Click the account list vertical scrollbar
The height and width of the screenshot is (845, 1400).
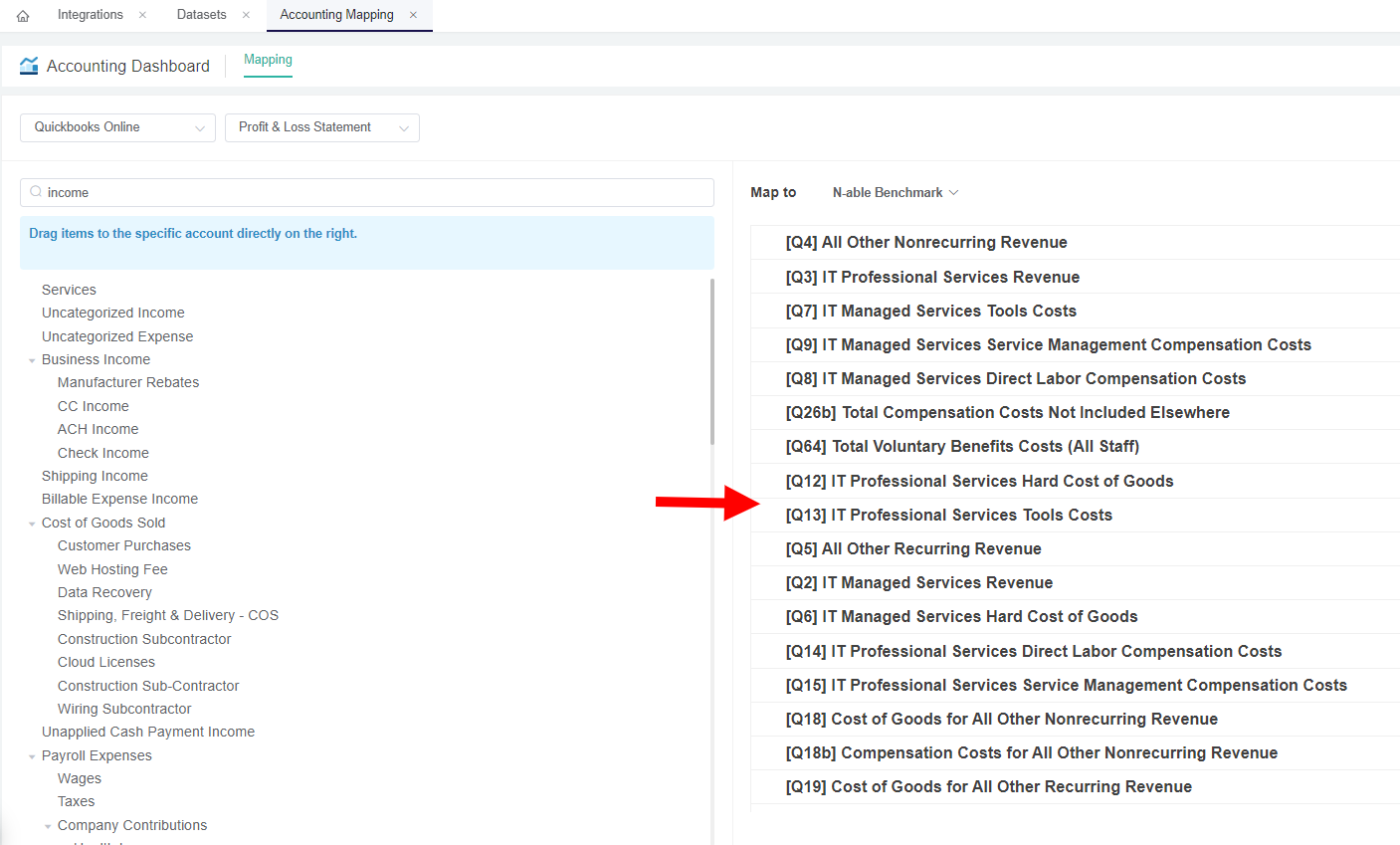coord(711,361)
